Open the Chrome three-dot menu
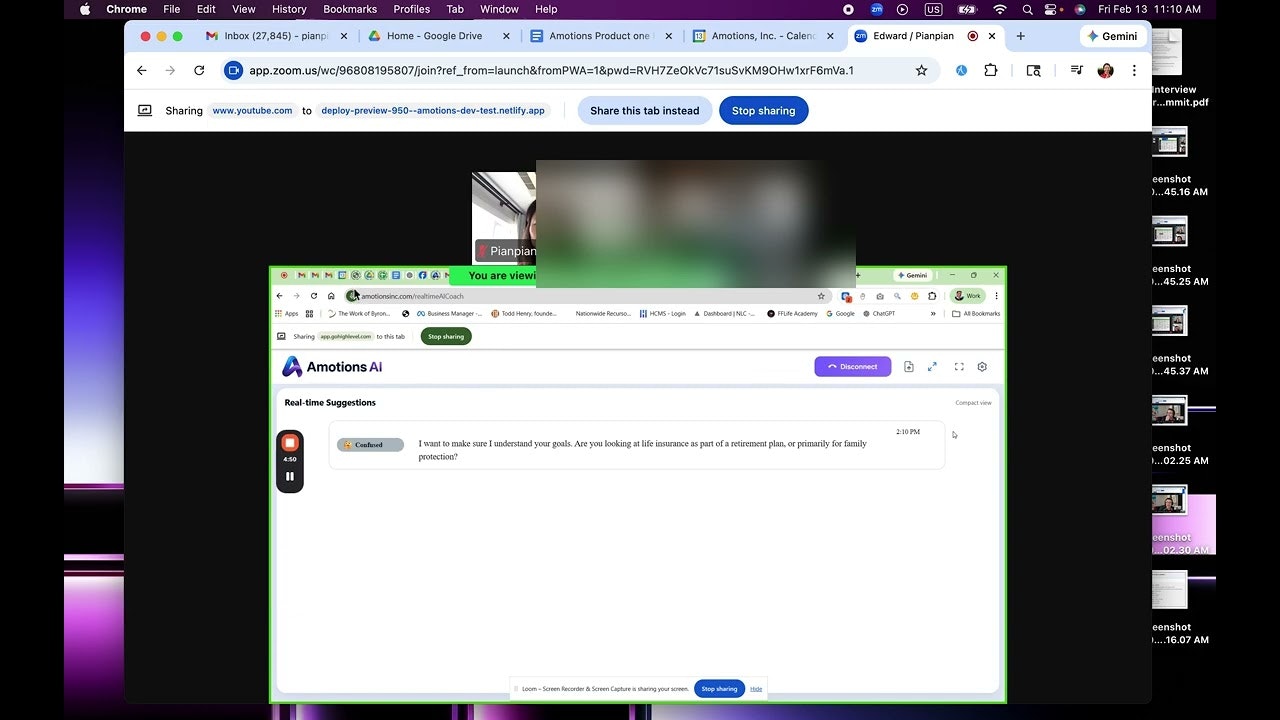 pyautogui.click(x=1133, y=70)
